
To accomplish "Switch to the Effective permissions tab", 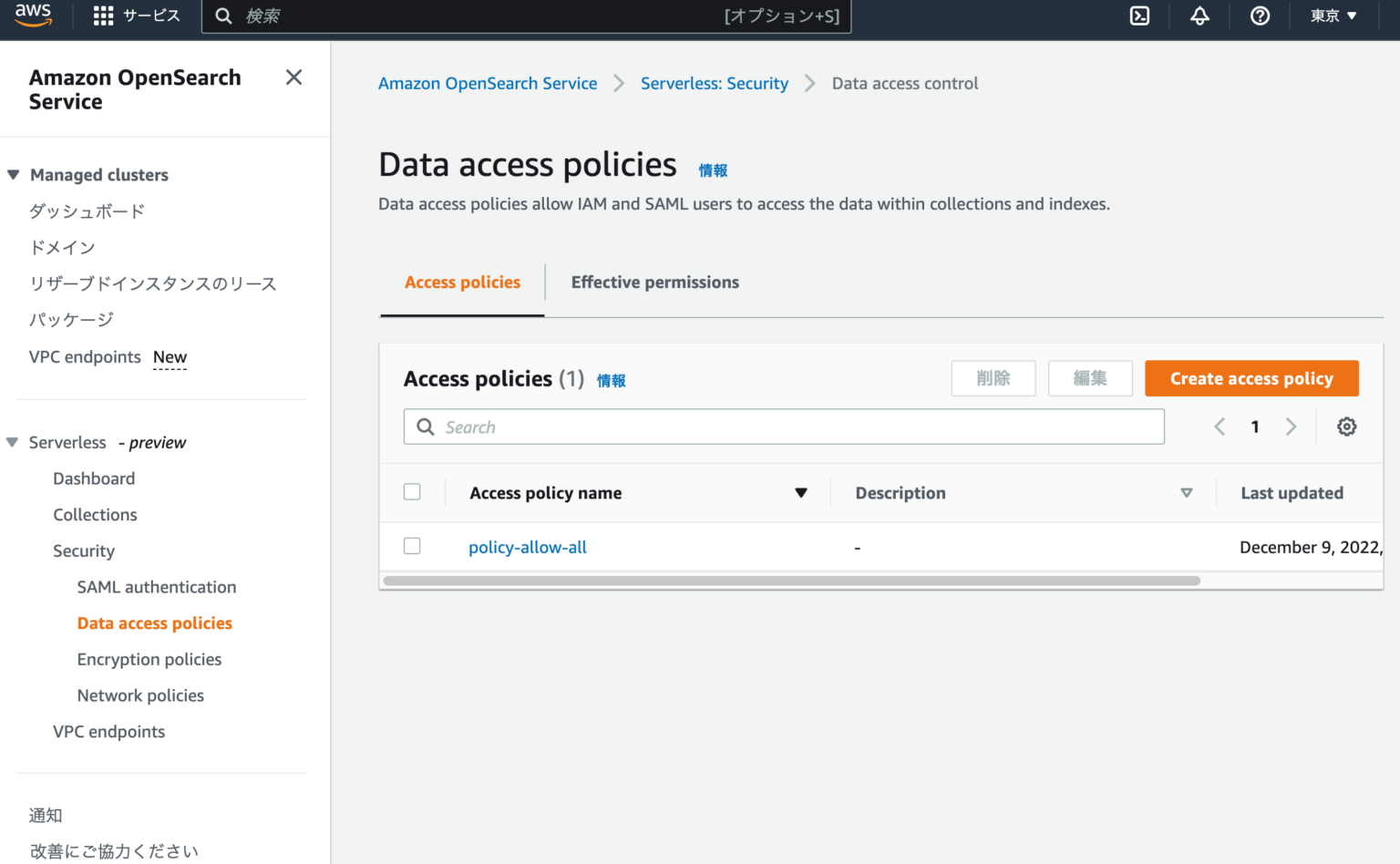I will click(654, 283).
